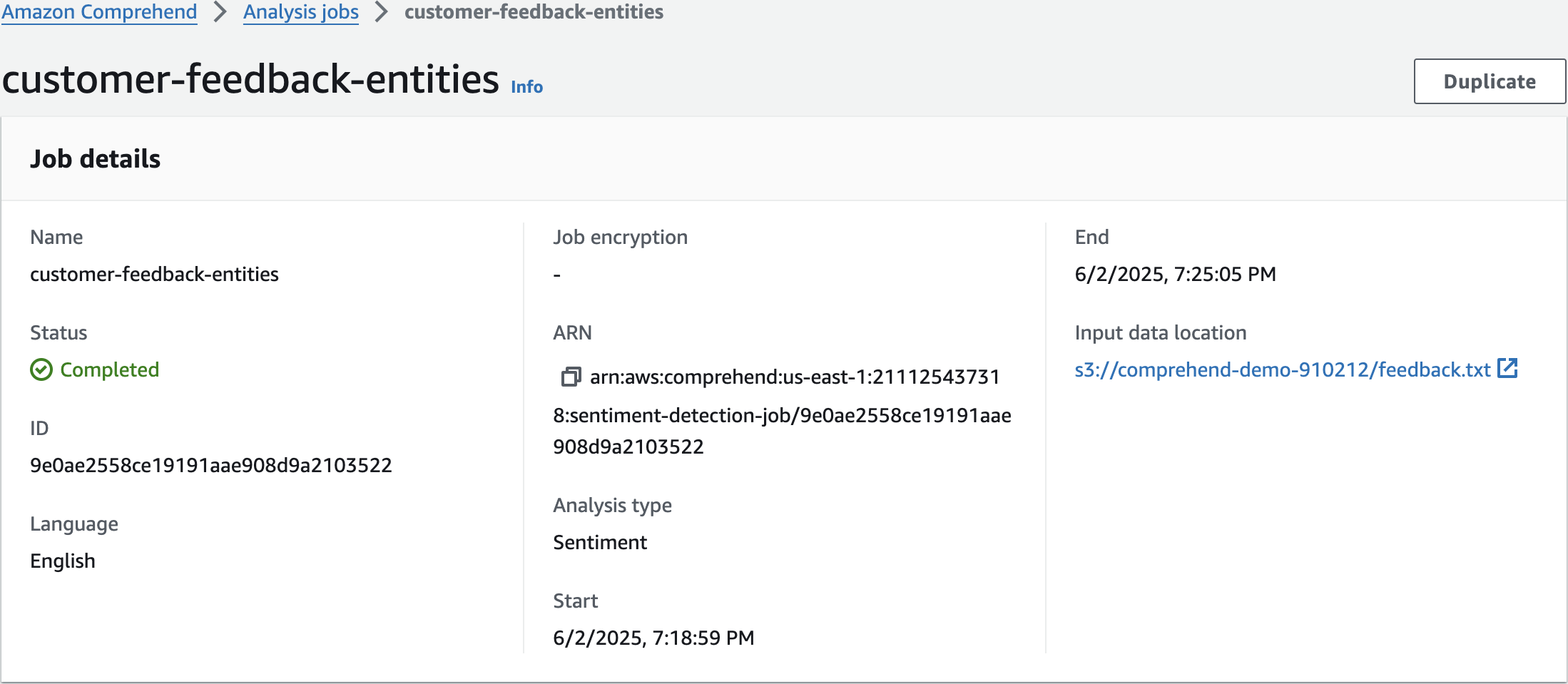This screenshot has width=1568, height=684.
Task: Click the Input data location label
Action: coord(1161,332)
